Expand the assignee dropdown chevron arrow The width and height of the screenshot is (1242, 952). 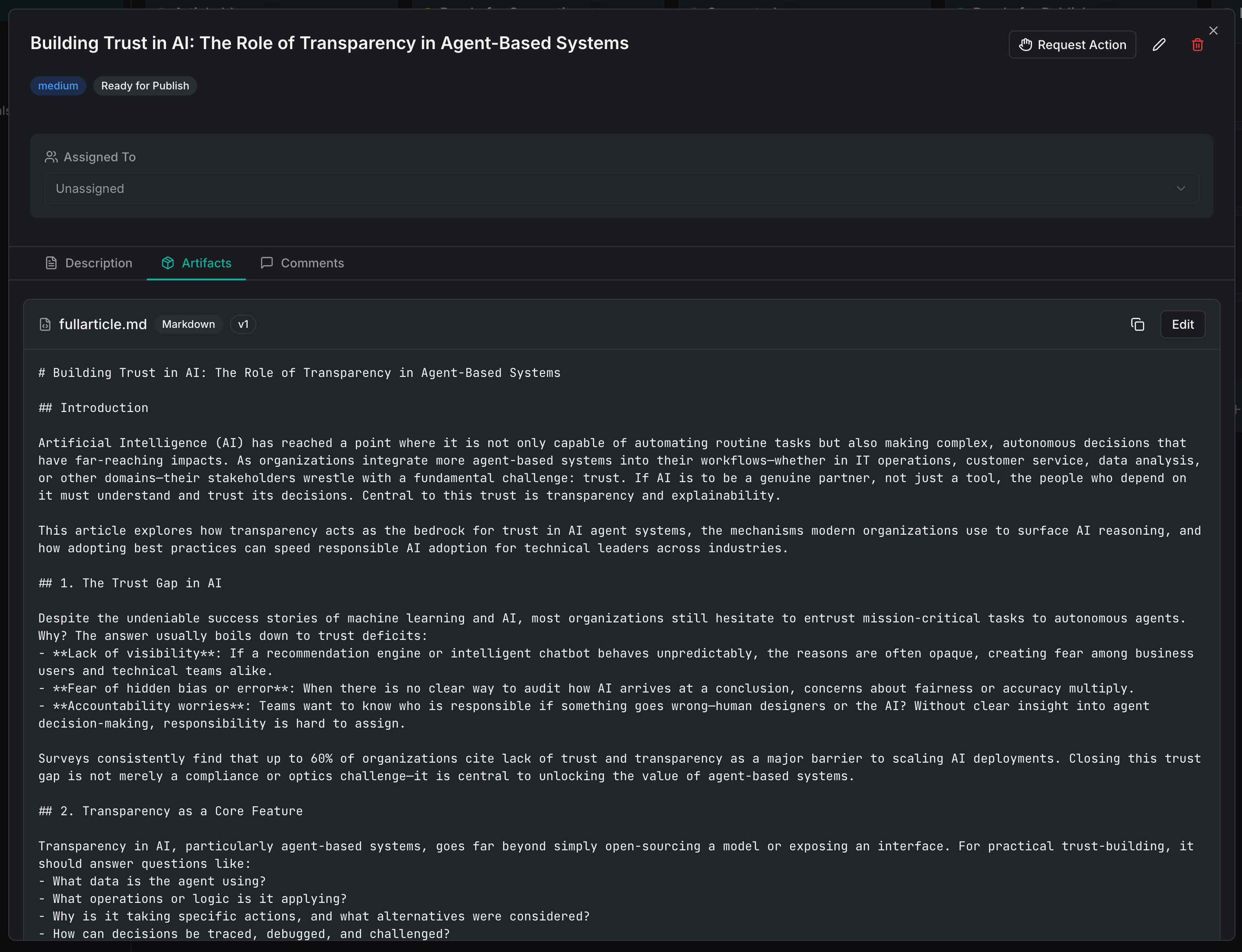[1181, 189]
